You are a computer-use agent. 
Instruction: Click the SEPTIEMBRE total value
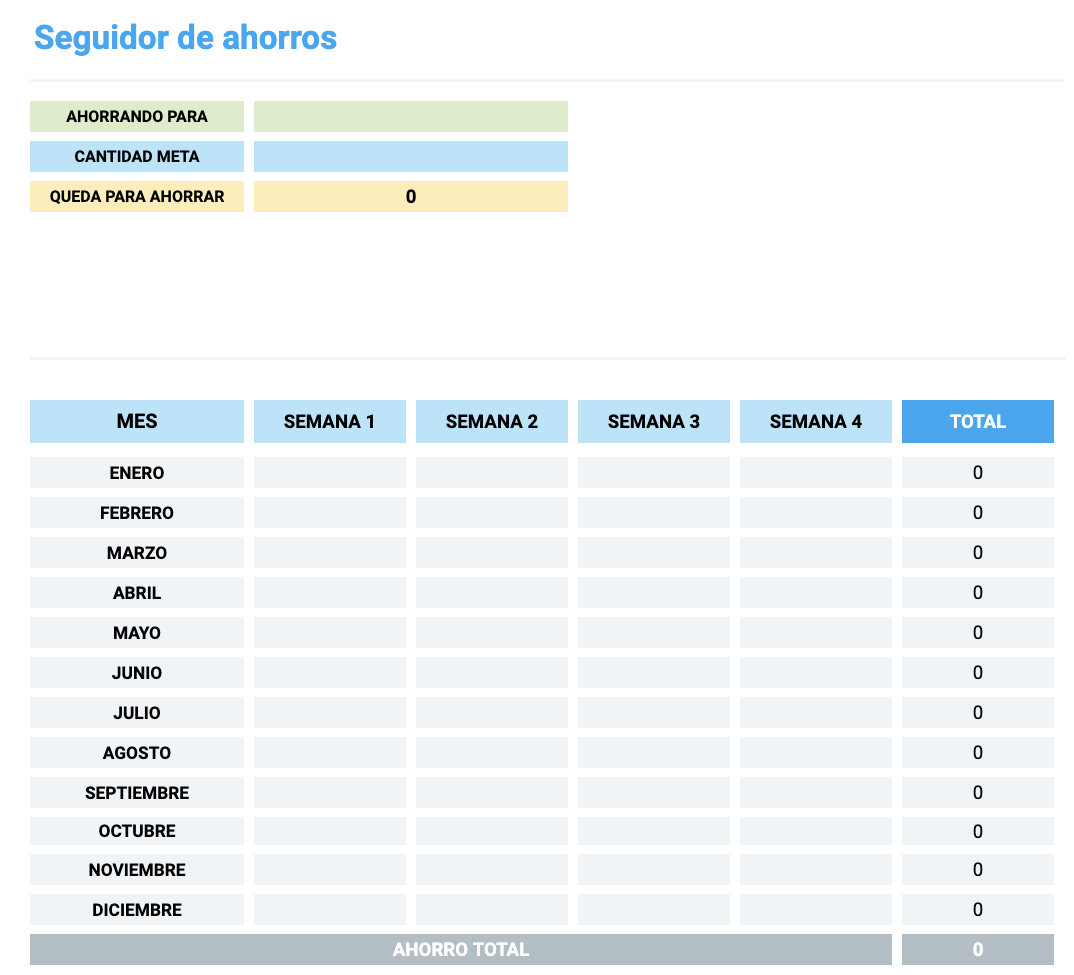click(977, 793)
